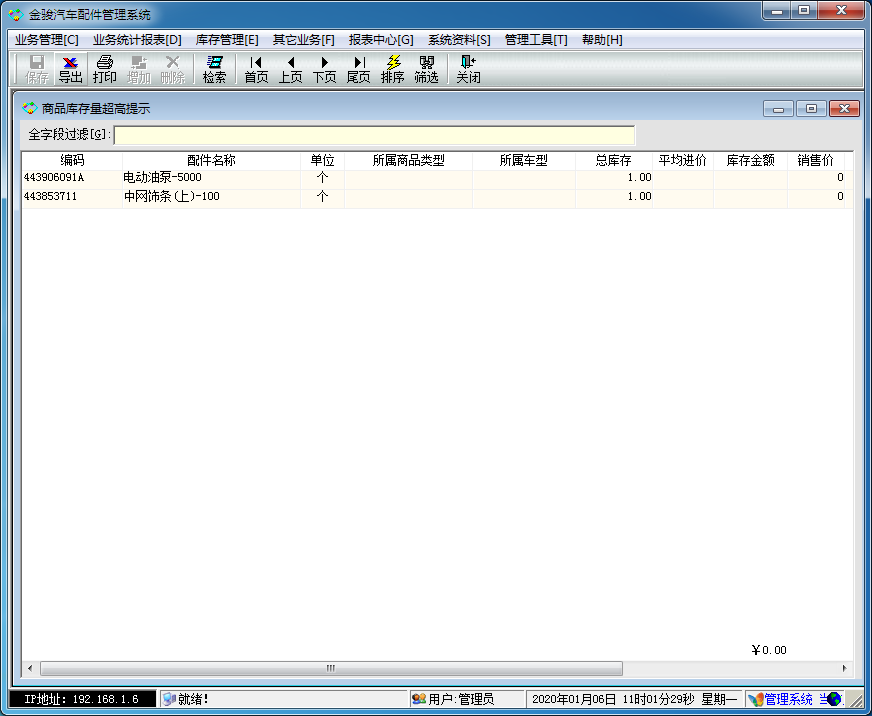The width and height of the screenshot is (872, 716).
Task: Click the horizontal scrollbar right arrow
Action: (844, 668)
